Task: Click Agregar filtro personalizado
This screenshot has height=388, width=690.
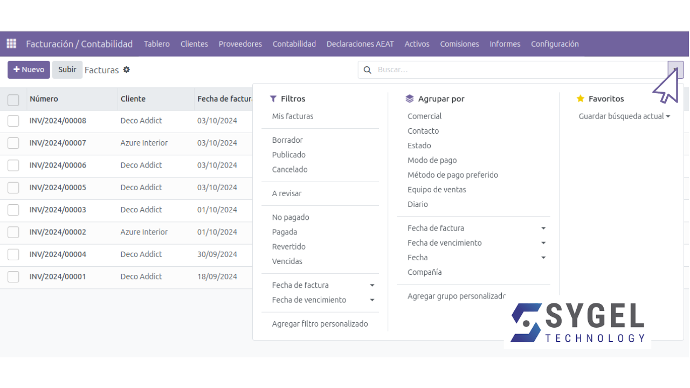Action: click(320, 324)
